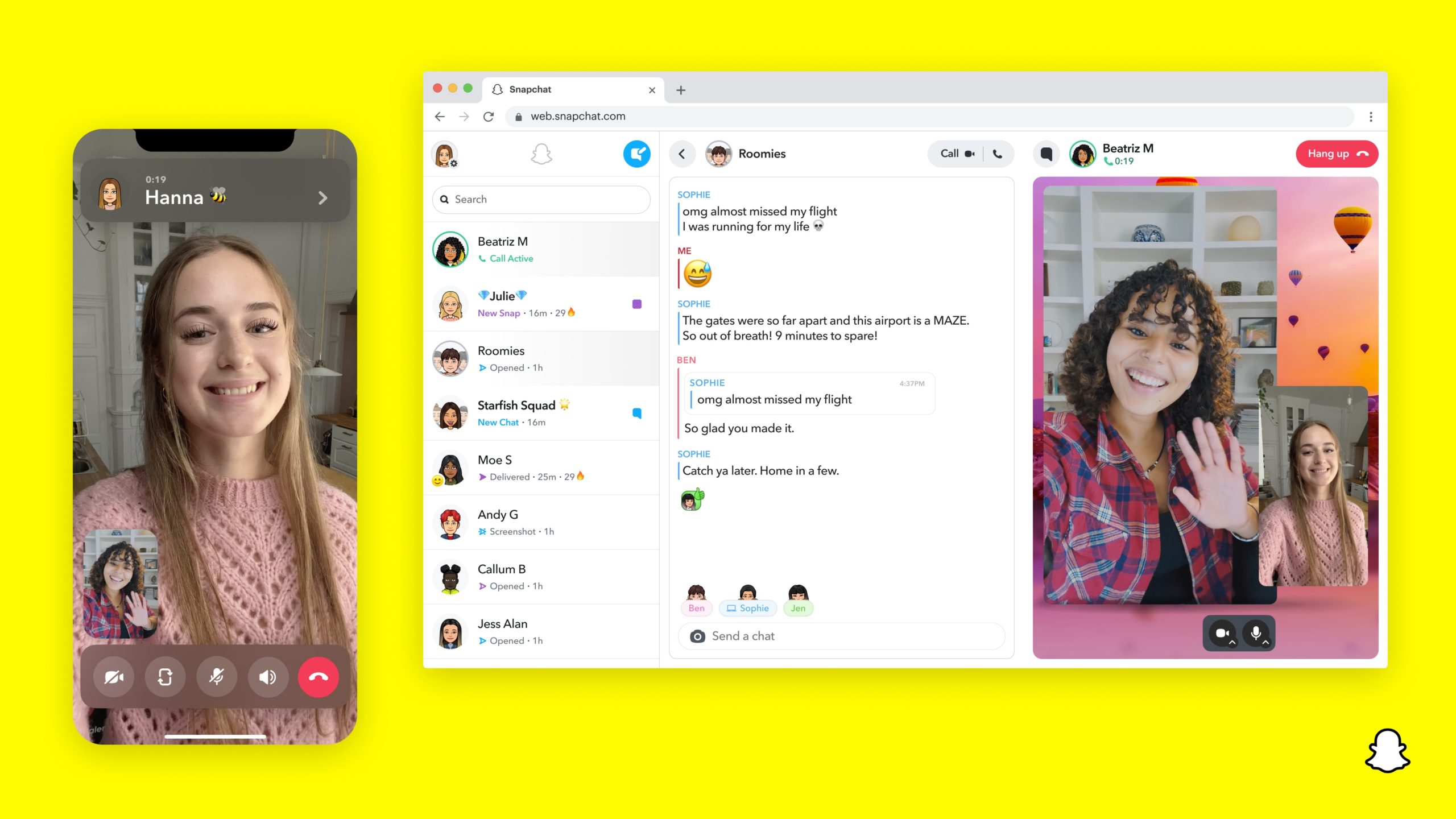
Task: Click the phone call icon in chat toolbar
Action: pyautogui.click(x=997, y=153)
